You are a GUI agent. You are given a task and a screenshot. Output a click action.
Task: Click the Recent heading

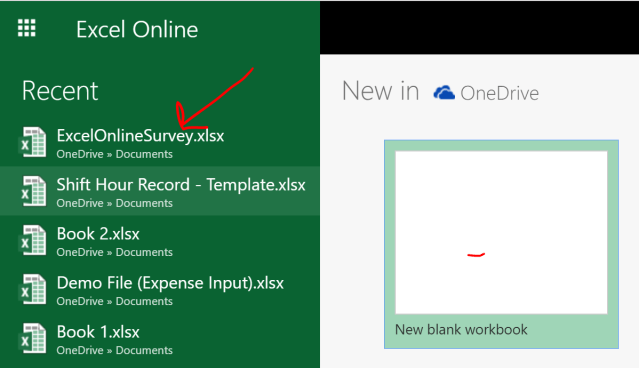pyautogui.click(x=60, y=90)
